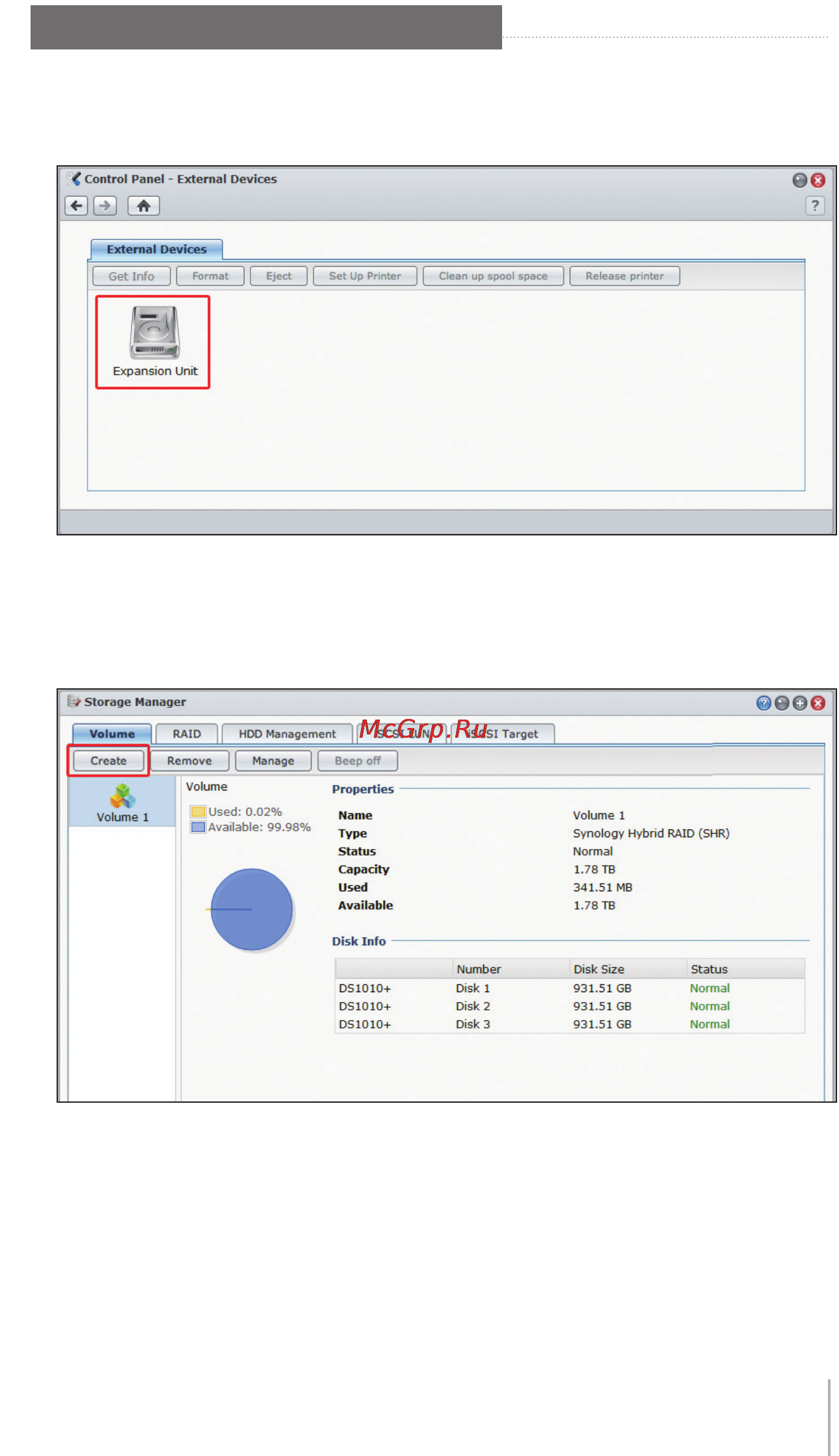Screen dimensions: 839x1456
Task: Click 'Used: 0.02%' legend text
Action: pos(245,812)
